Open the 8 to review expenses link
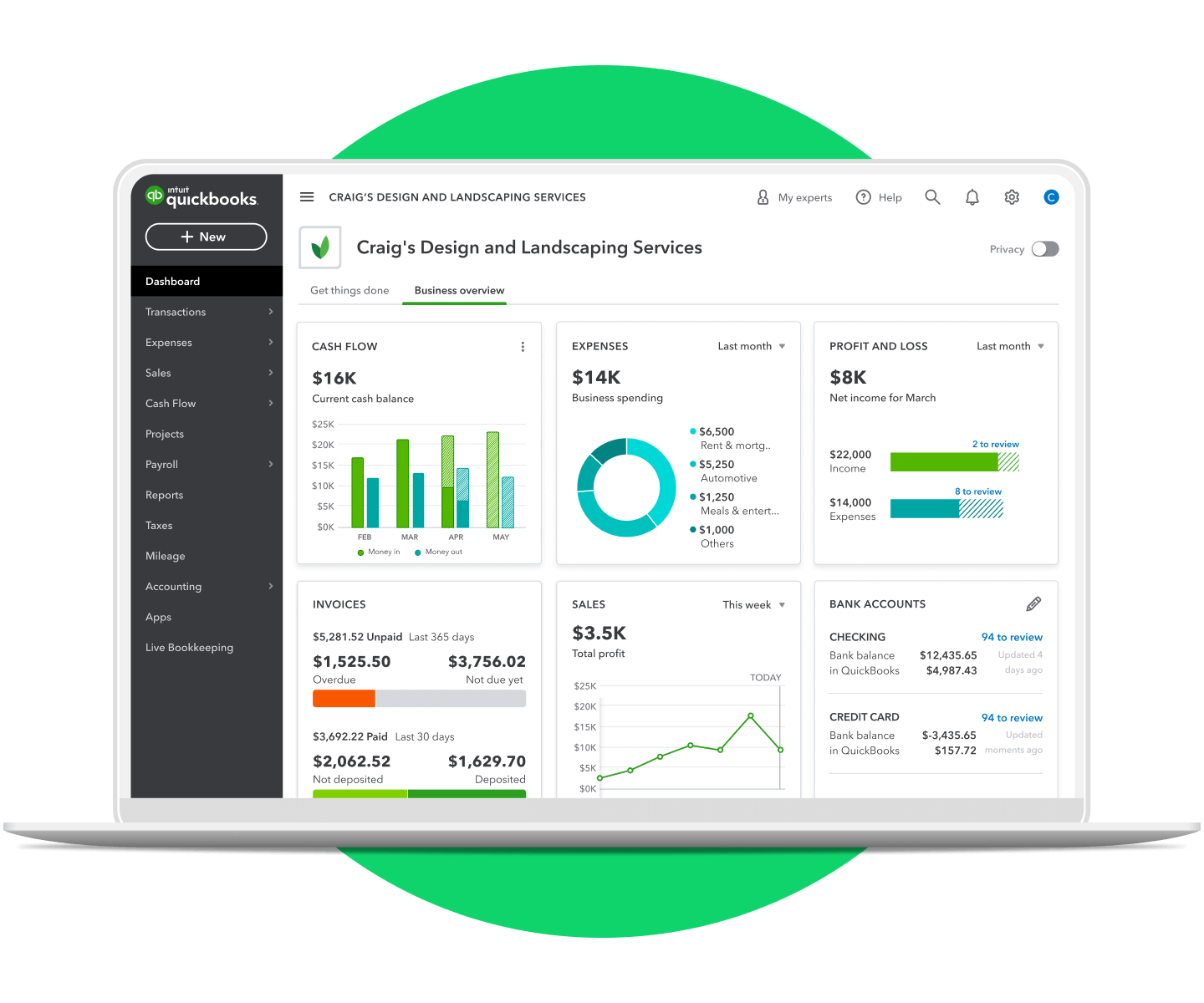 tap(978, 491)
